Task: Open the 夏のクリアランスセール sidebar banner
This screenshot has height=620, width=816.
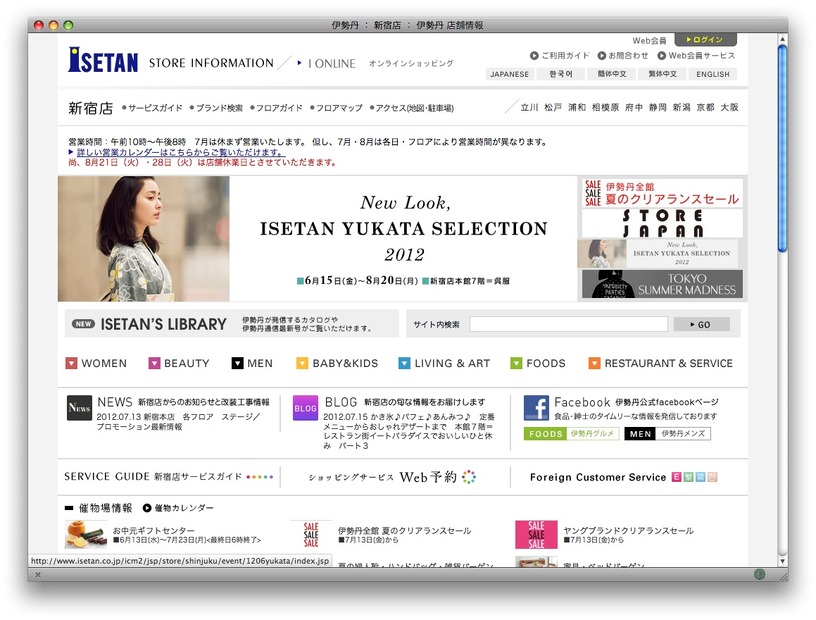Action: 662,193
